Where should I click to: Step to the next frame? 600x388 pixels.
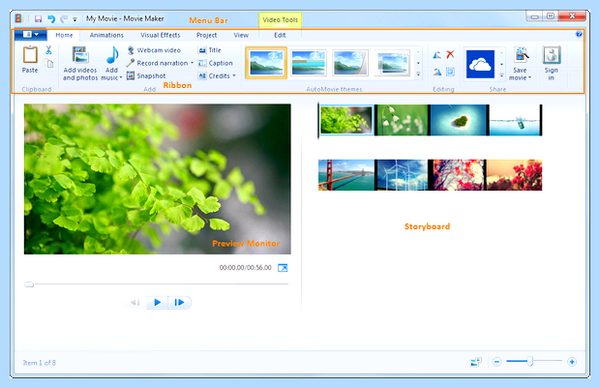(x=179, y=303)
